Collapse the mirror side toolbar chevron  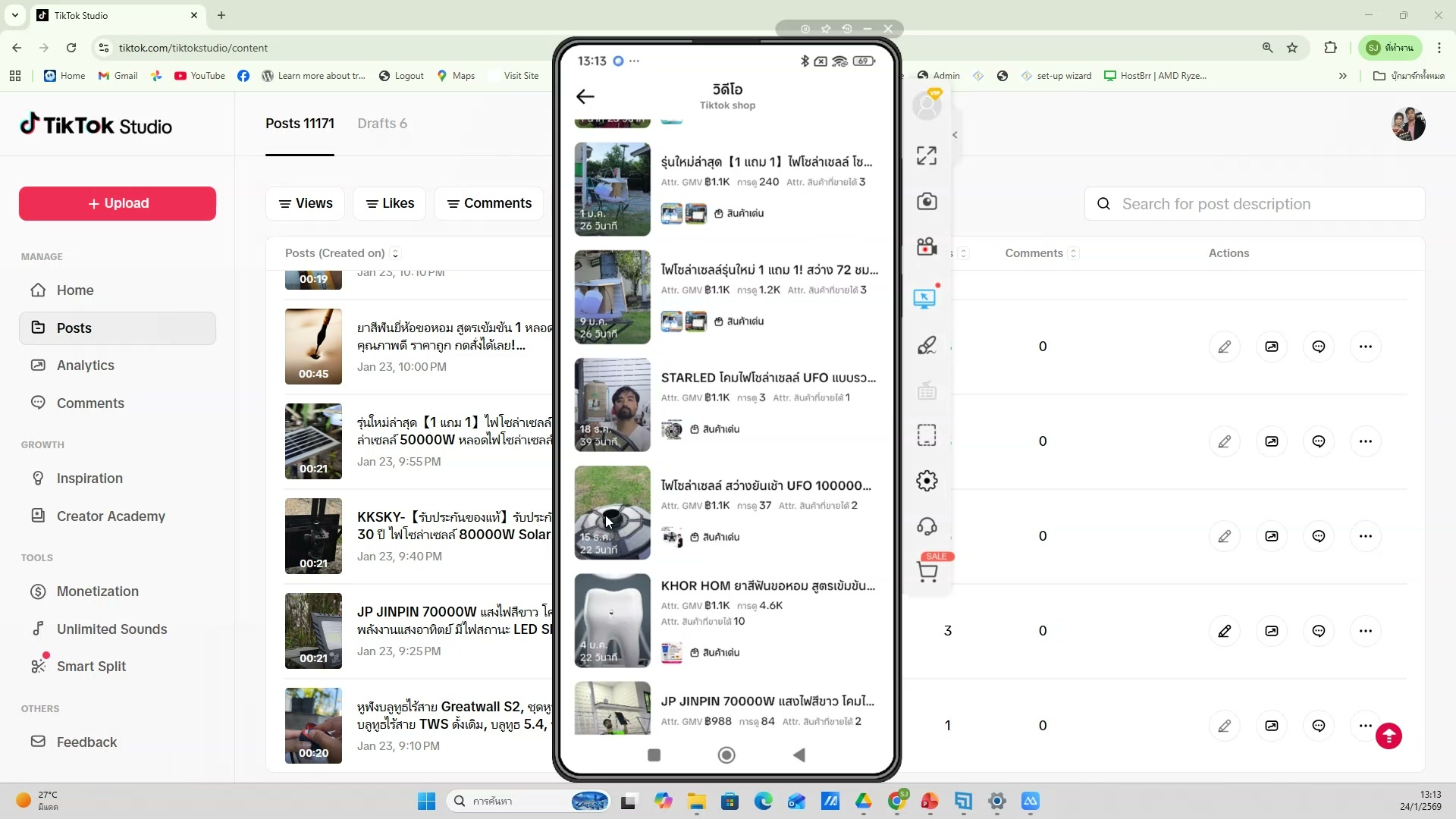pyautogui.click(x=955, y=135)
